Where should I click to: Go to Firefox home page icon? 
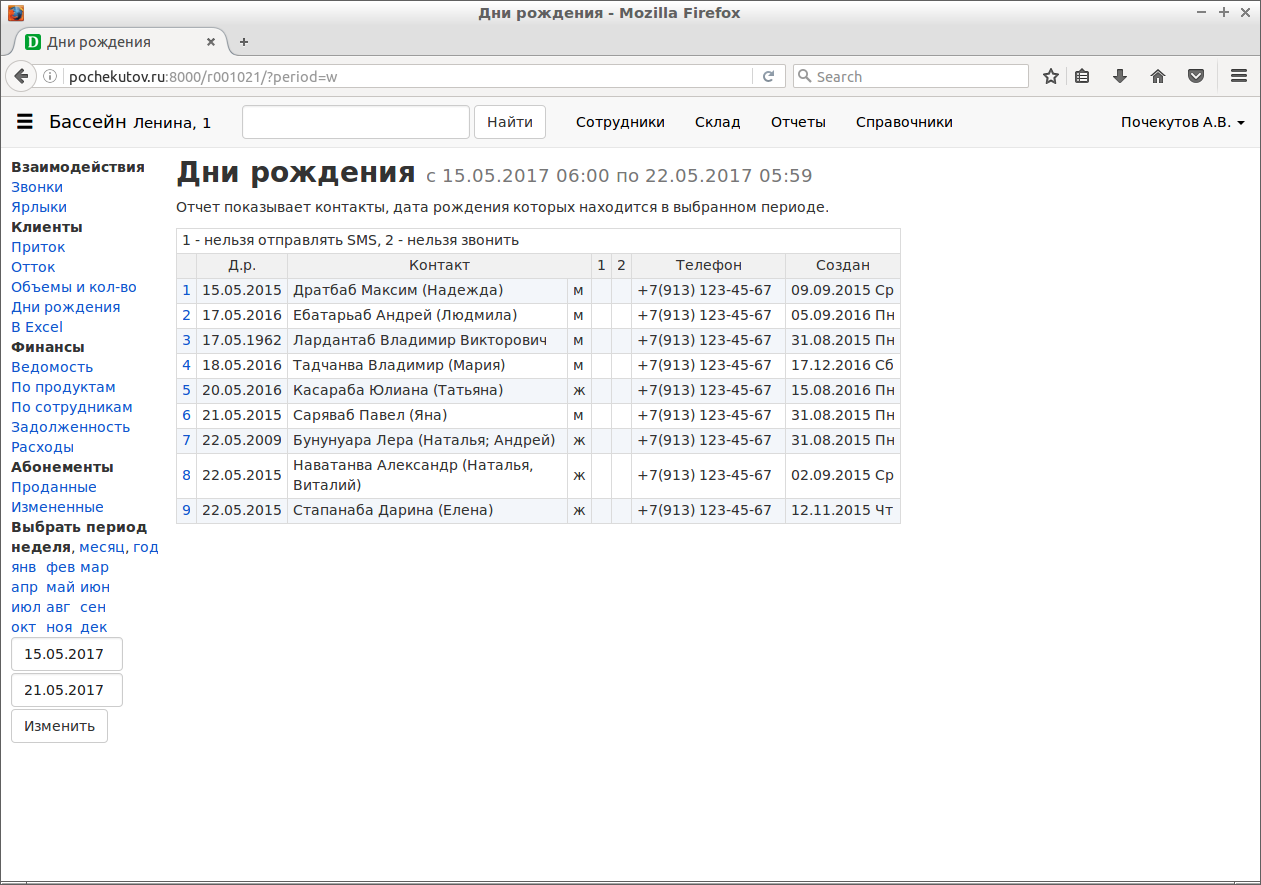(1158, 76)
